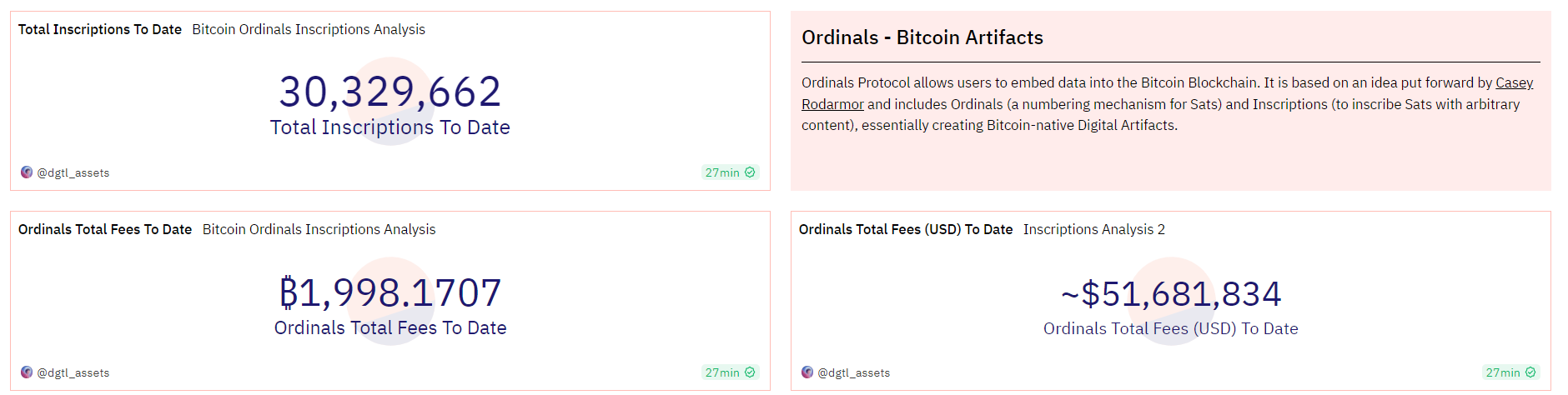The image size is (1568, 395).
Task: Click the green checkmark in the Bitcoin-denominated fees panel
Action: click(750, 372)
